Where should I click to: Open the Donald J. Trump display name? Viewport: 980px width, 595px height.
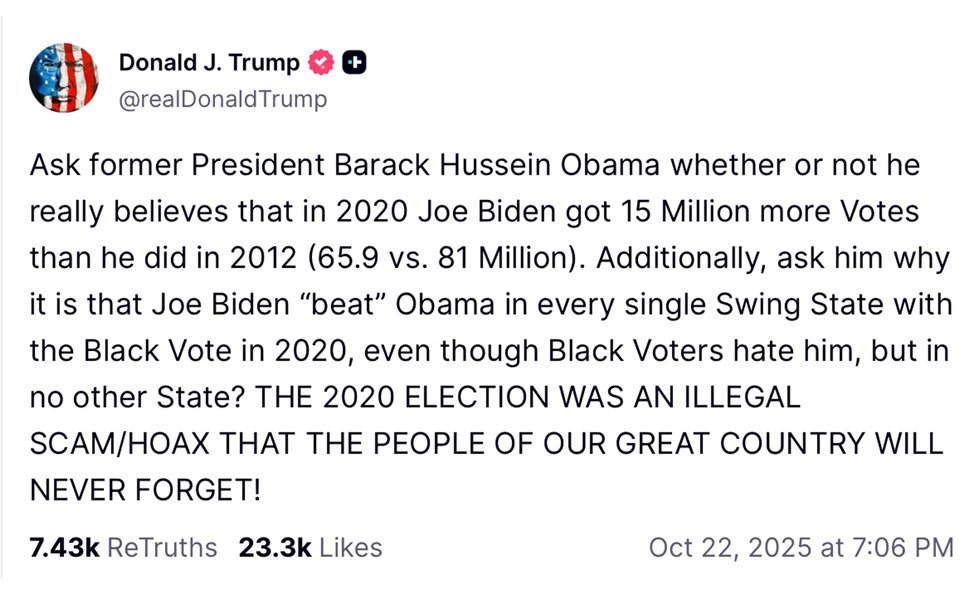209,63
